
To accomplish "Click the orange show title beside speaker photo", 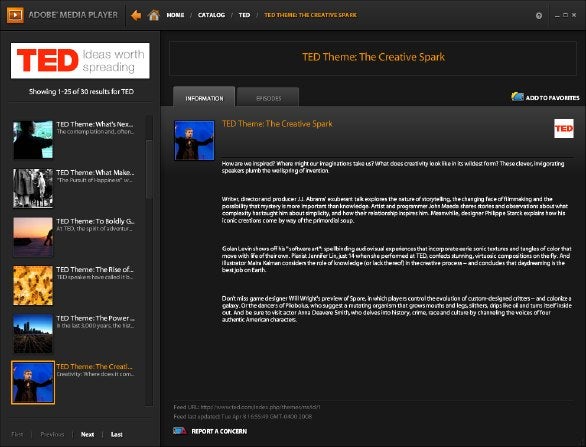I will point(277,124).
